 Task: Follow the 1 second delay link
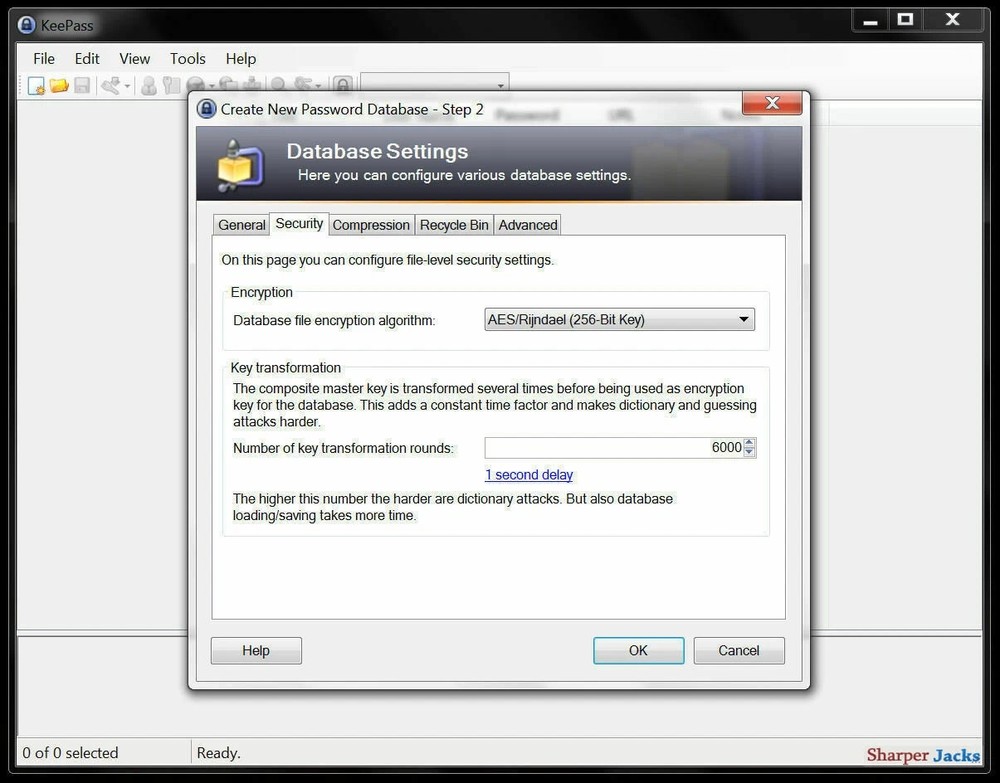(x=529, y=474)
